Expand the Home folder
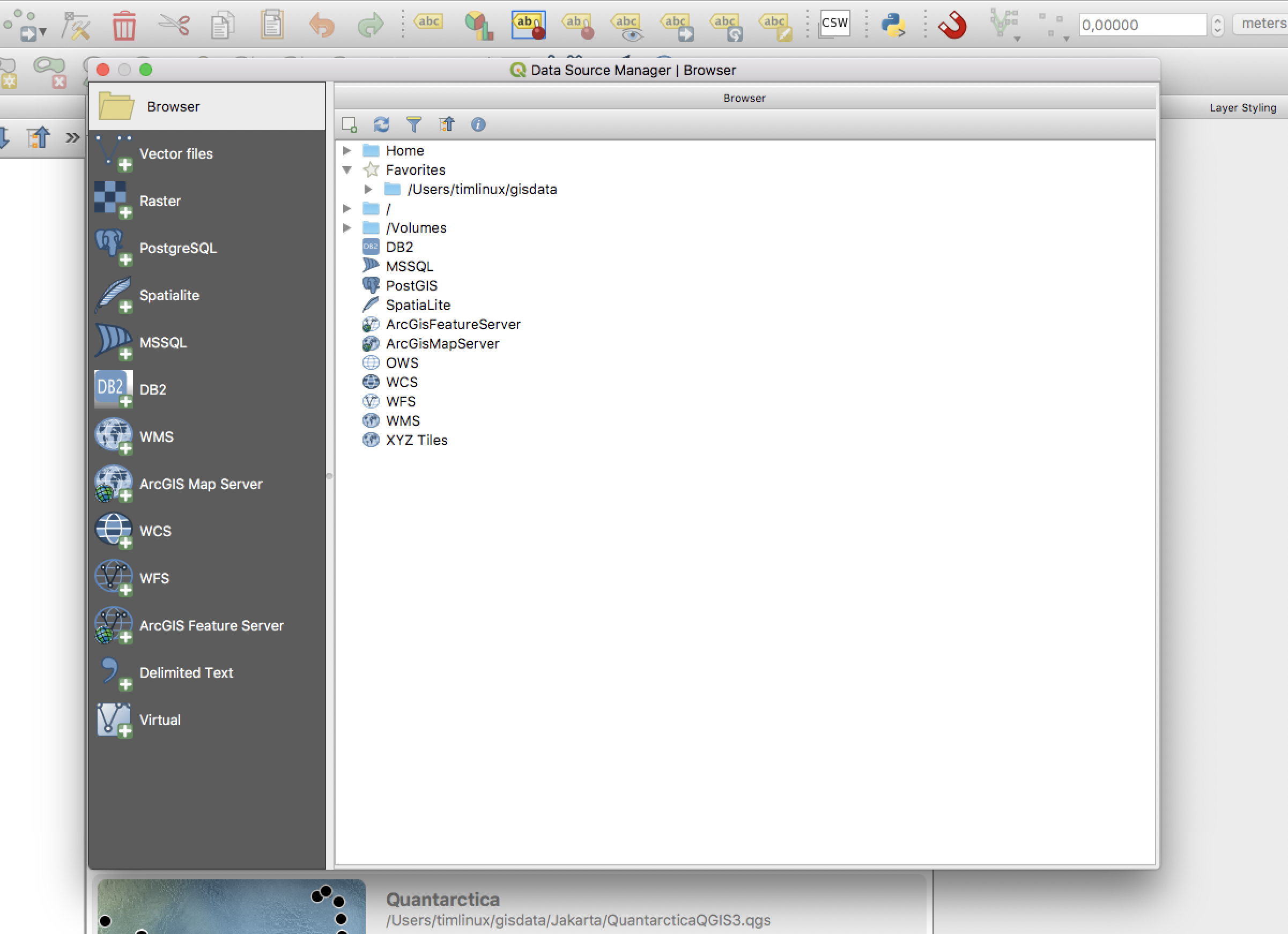Image resolution: width=1288 pixels, height=934 pixels. [x=347, y=151]
